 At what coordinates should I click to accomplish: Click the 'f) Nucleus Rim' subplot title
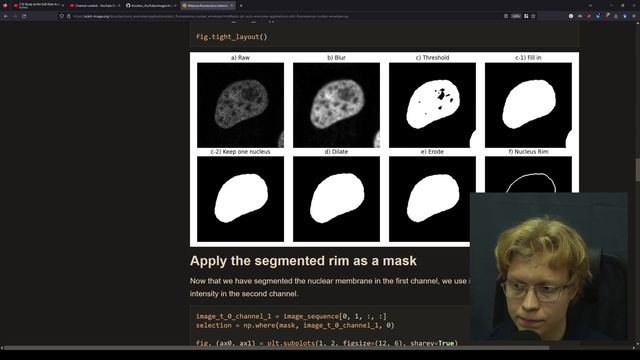click(x=528, y=151)
